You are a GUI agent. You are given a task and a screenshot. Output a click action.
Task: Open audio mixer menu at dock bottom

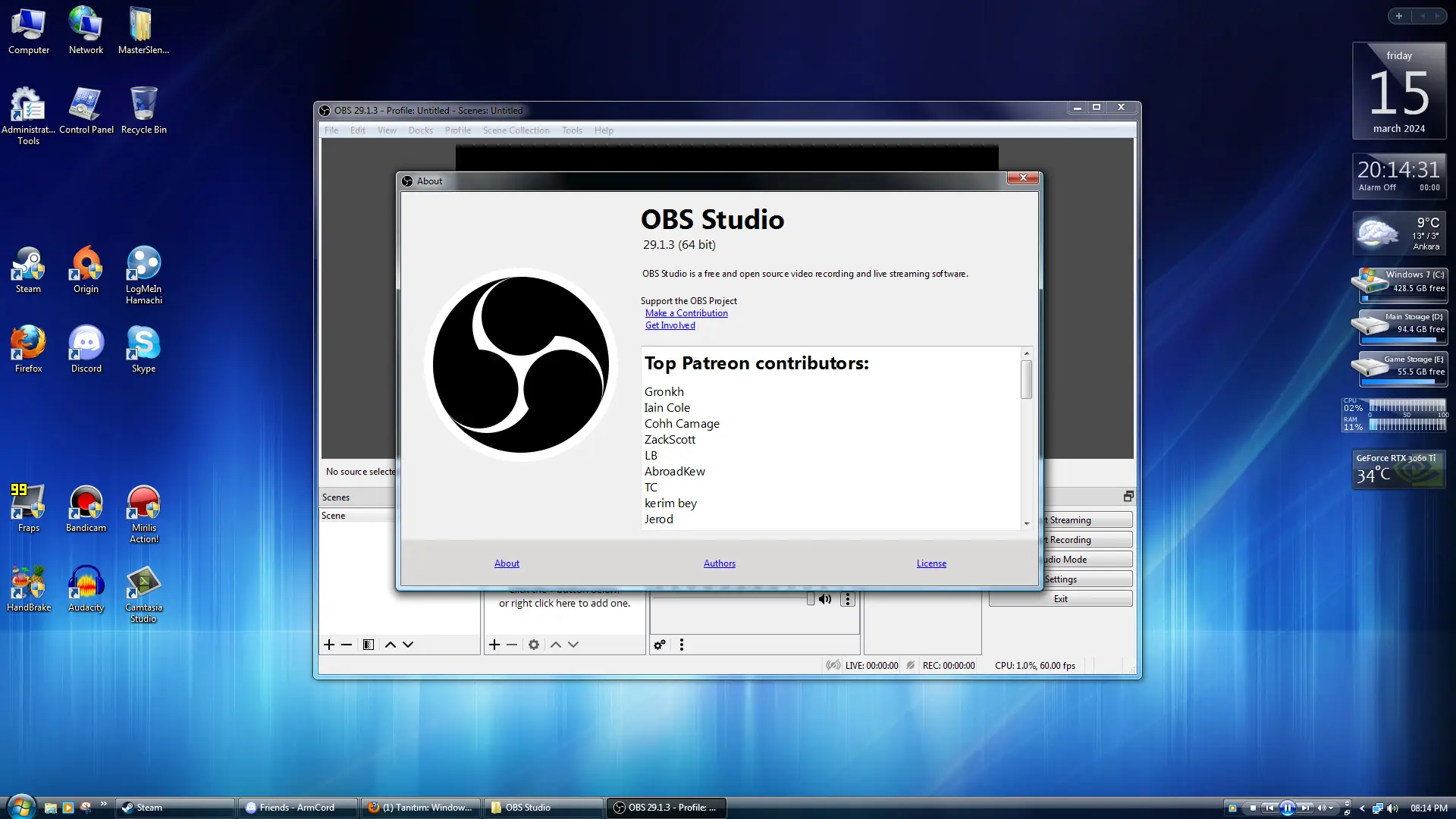682,645
